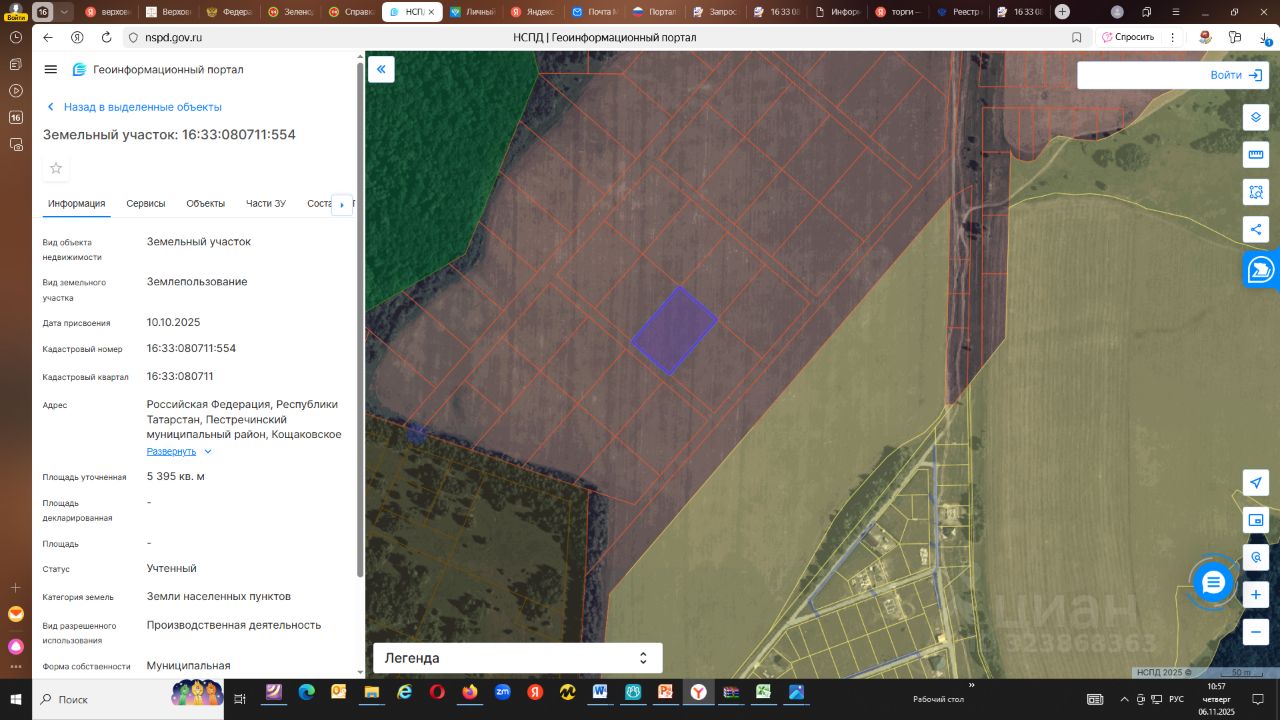Screen dimensions: 1280x720
Task: Open the media player sidebar icon
Action: [x=16, y=90]
